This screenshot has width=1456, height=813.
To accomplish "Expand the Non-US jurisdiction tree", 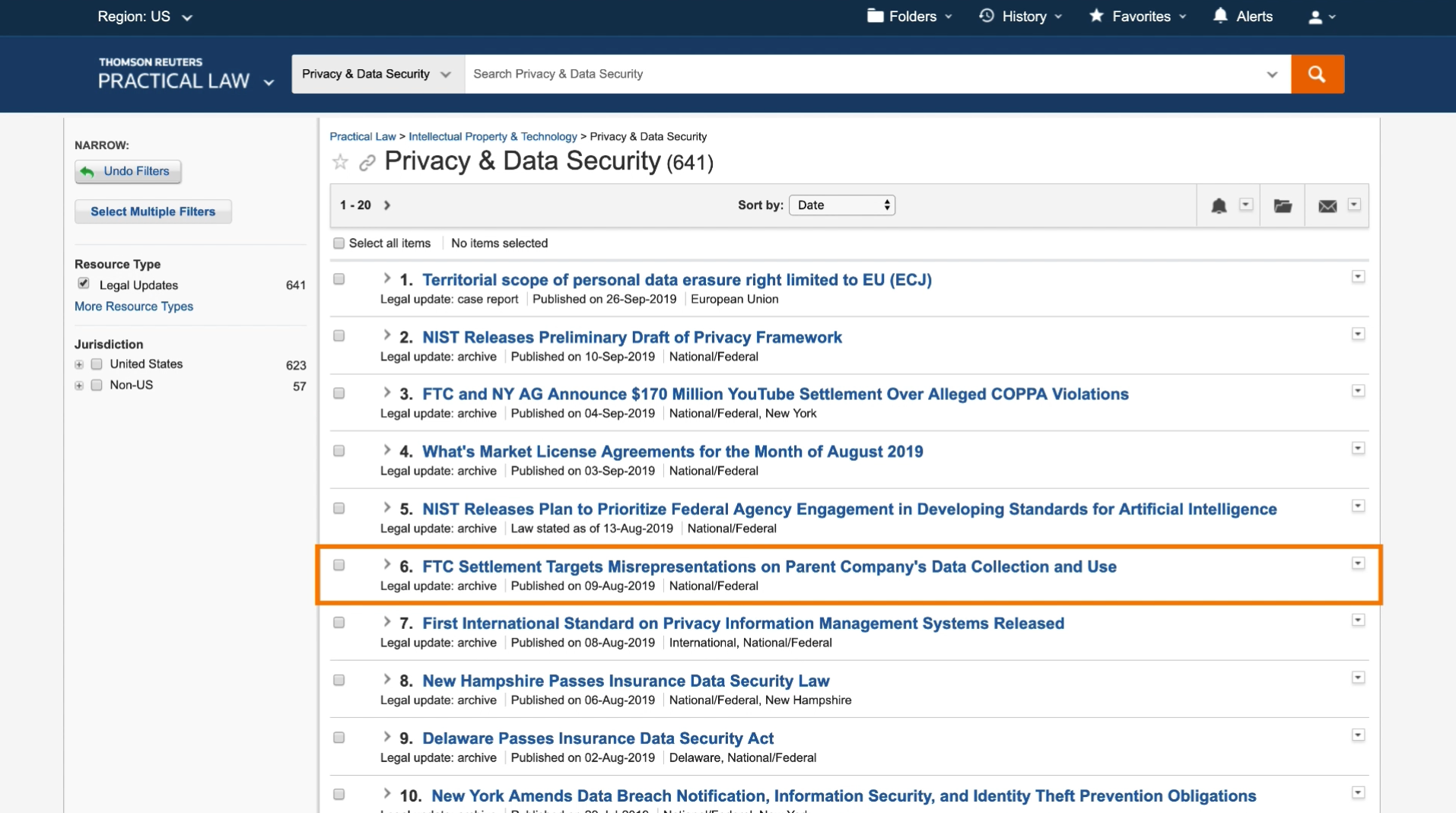I will point(79,386).
